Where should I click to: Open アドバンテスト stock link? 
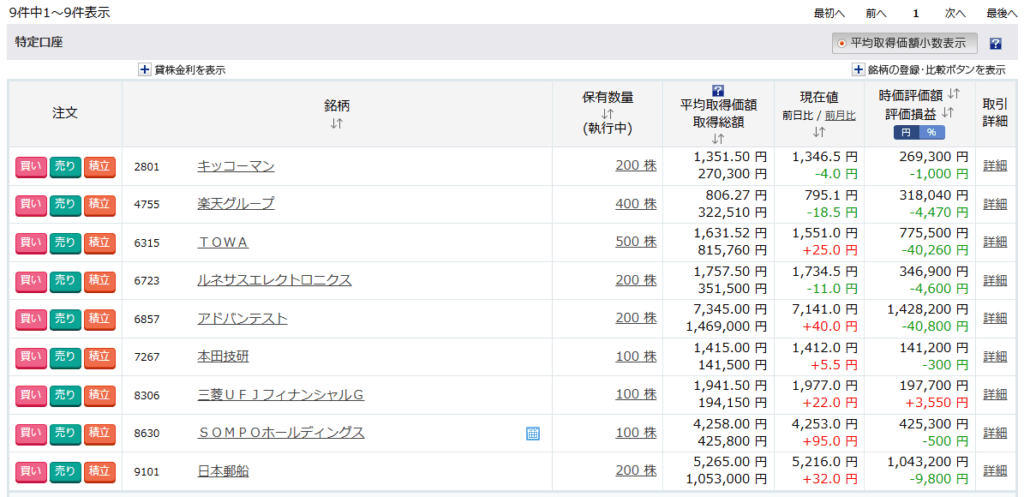click(242, 319)
